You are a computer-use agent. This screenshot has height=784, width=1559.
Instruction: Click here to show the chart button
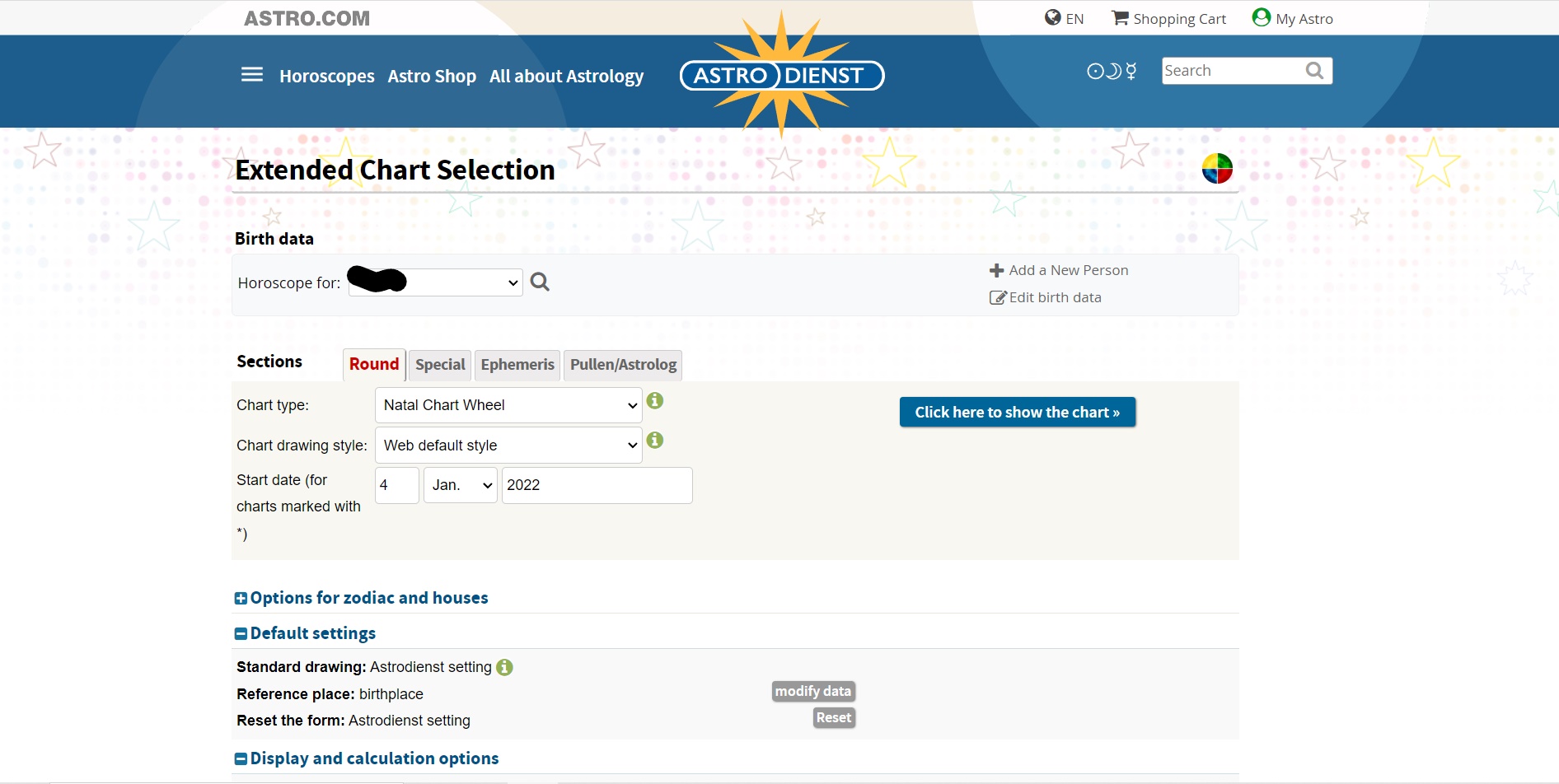(x=1018, y=412)
